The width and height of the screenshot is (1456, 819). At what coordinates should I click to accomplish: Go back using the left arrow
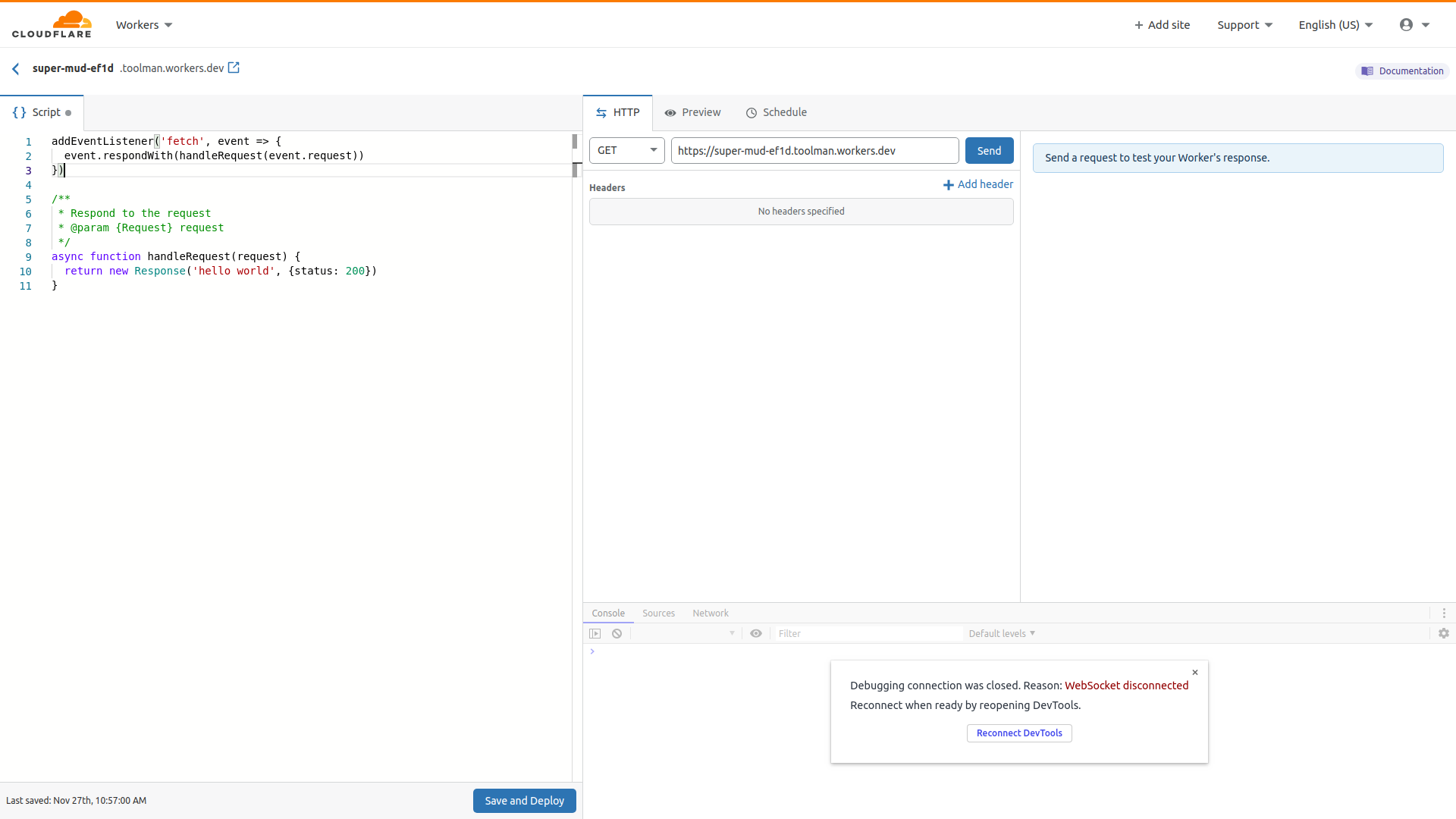pos(16,69)
